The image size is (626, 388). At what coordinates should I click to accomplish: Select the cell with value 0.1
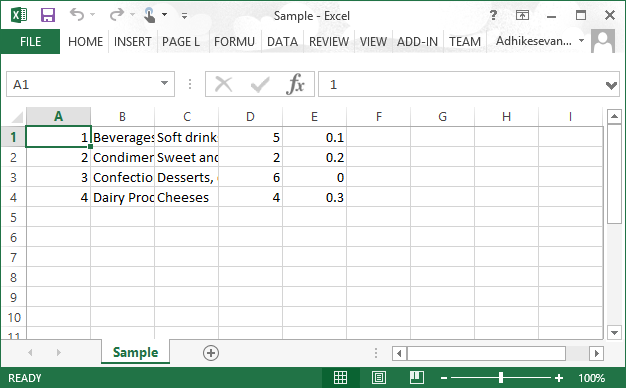[315, 137]
